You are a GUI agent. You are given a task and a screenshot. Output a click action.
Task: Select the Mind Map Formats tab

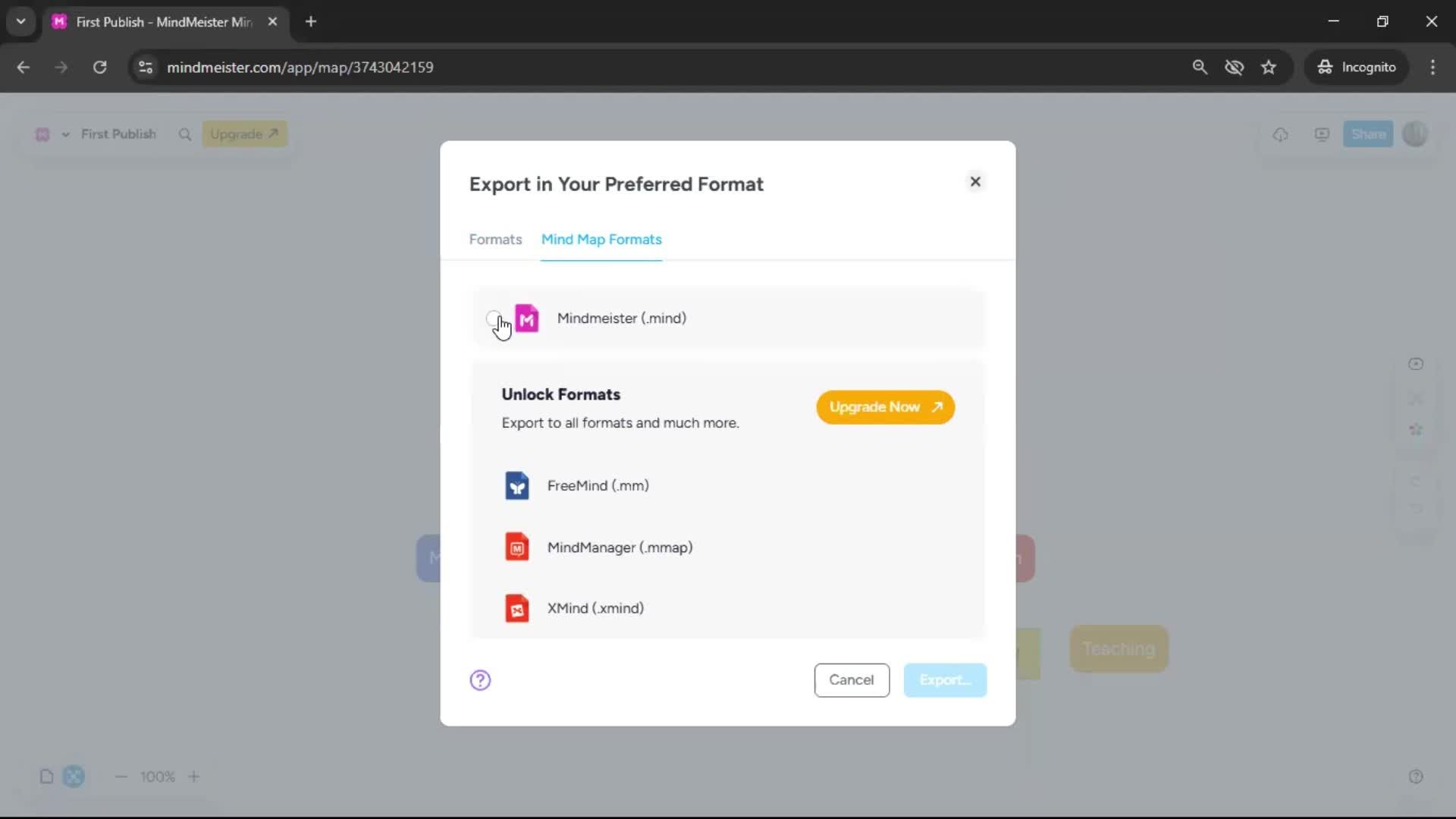(x=601, y=240)
